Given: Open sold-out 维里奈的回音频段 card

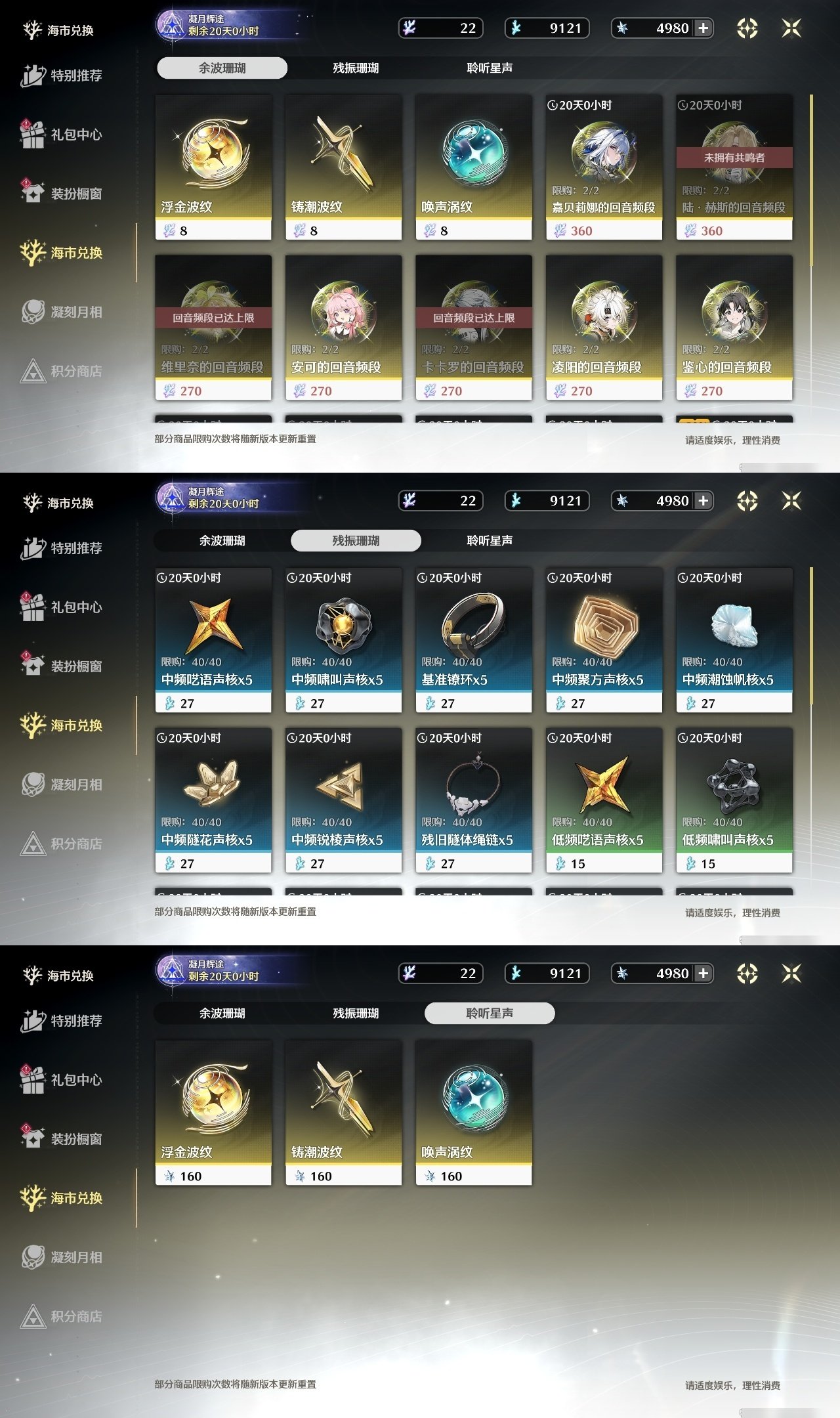Looking at the screenshot, I should (213, 327).
